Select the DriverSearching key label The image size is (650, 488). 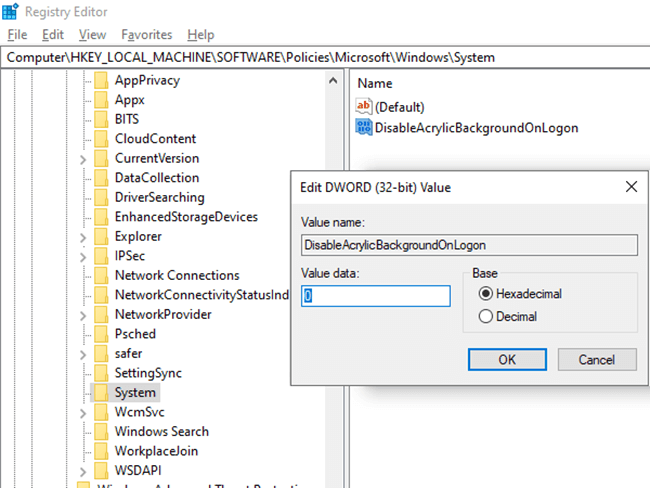coord(160,197)
